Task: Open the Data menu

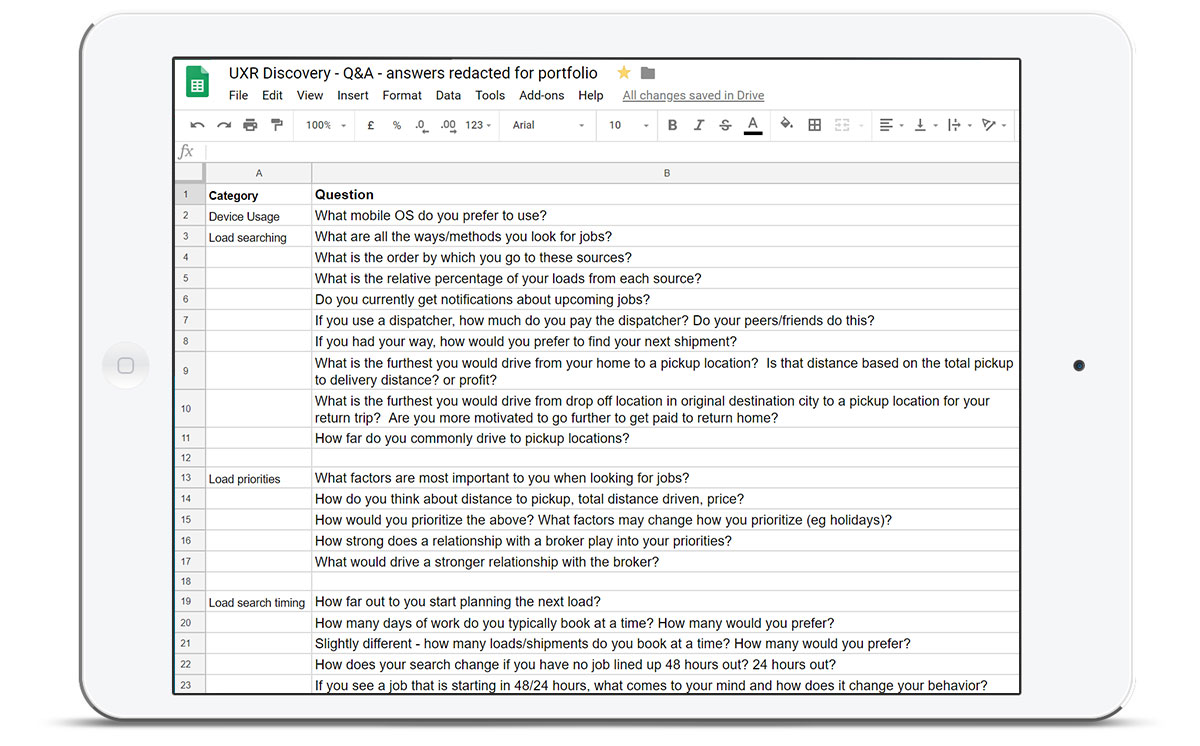Action: (448, 96)
